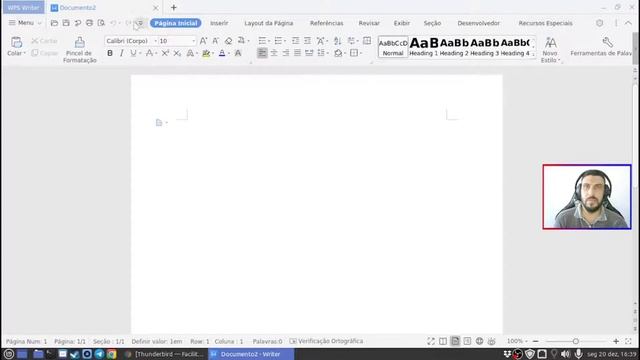Apply the Heading 1 style
The height and width of the screenshot is (360, 640).
click(x=424, y=47)
